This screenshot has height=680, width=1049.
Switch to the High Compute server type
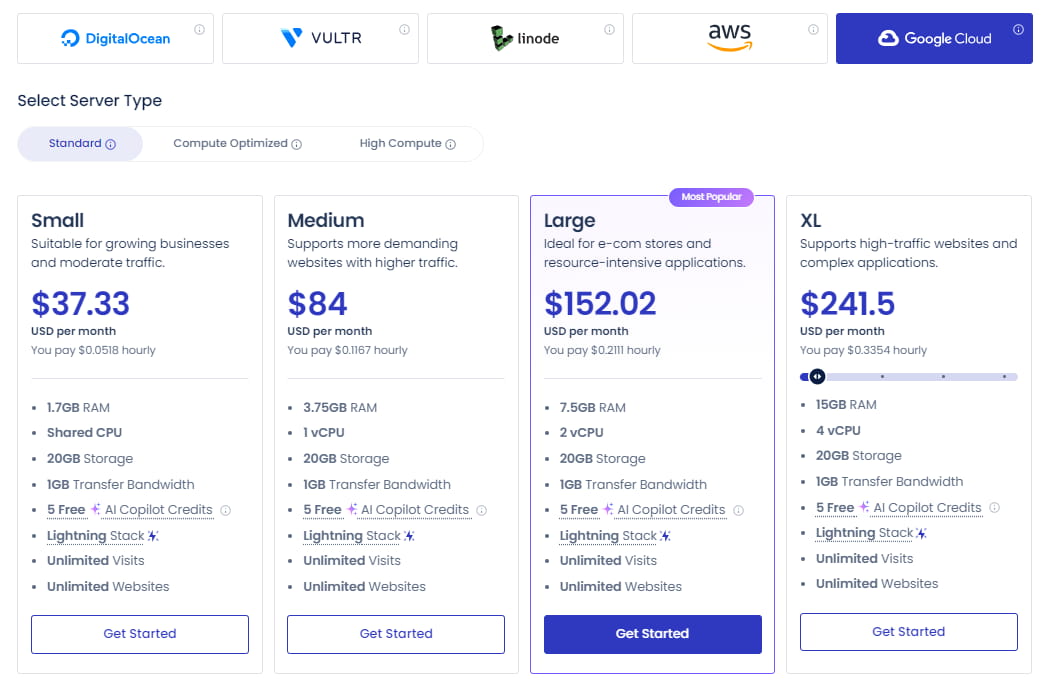pyautogui.click(x=407, y=144)
